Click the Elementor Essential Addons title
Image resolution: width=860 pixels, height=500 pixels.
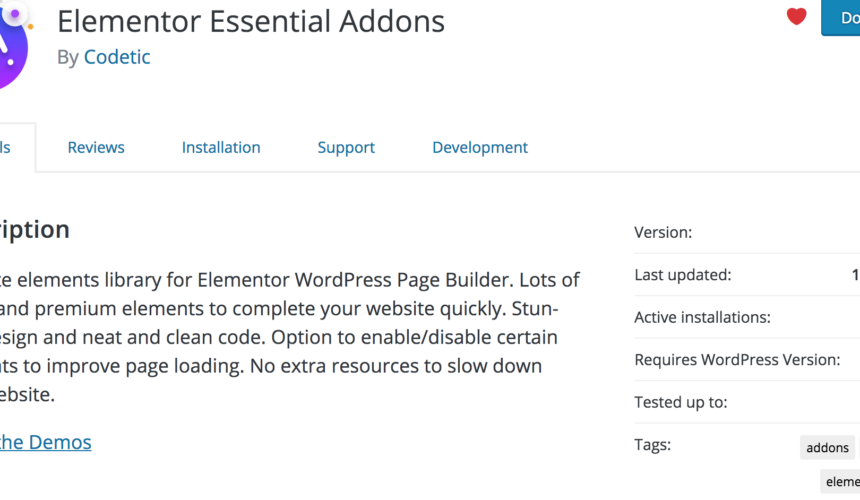[x=251, y=21]
